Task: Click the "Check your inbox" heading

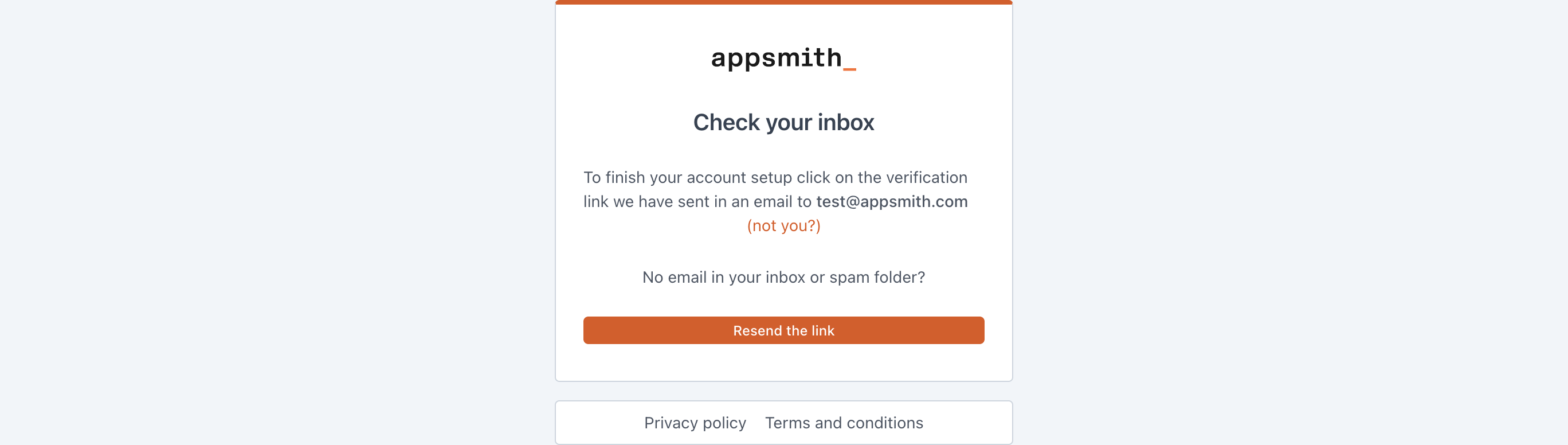Action: [783, 122]
